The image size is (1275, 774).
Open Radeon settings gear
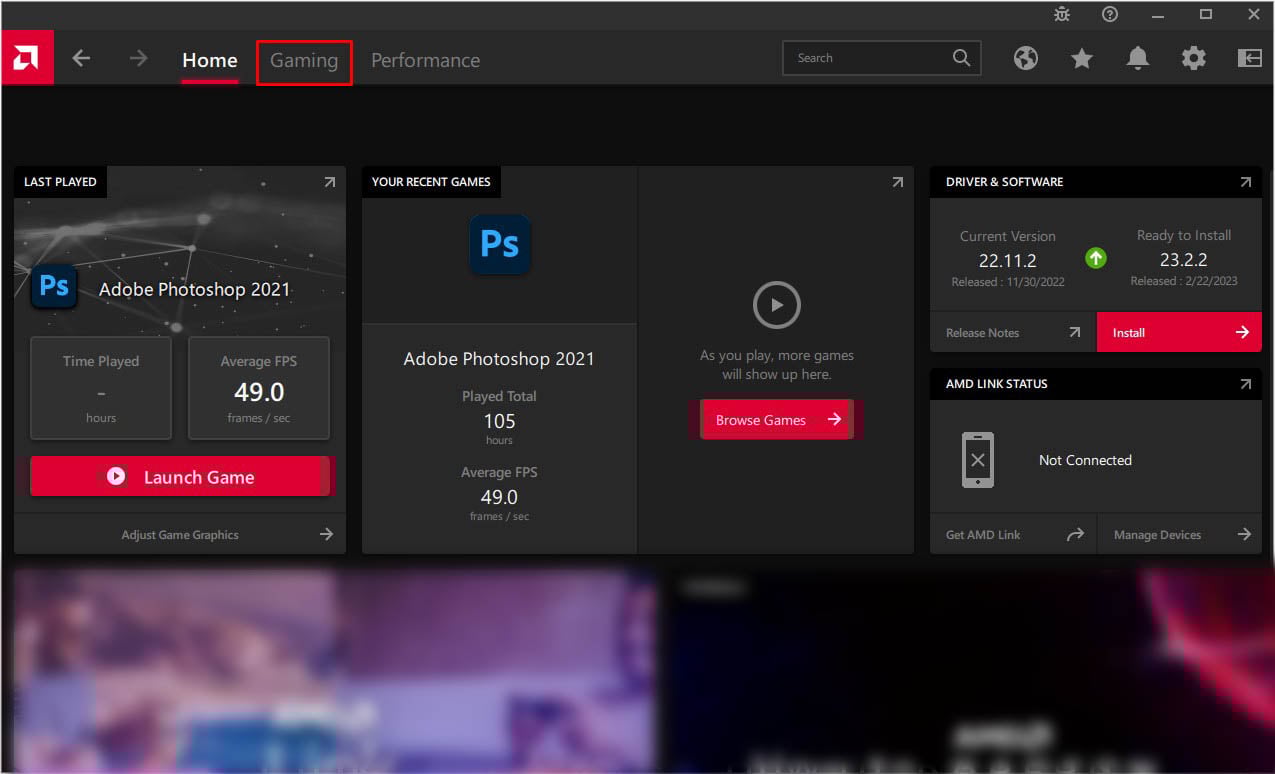click(1193, 58)
